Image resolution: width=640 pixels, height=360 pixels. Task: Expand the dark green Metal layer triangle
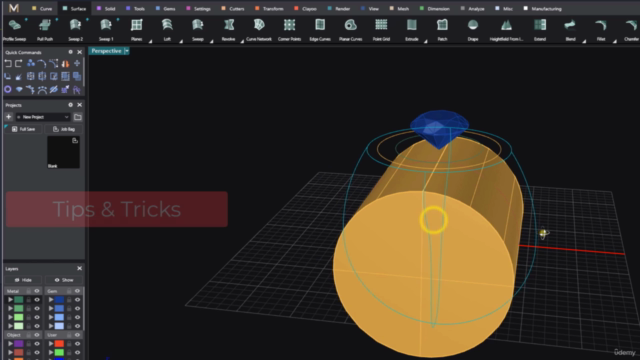(x=10, y=300)
